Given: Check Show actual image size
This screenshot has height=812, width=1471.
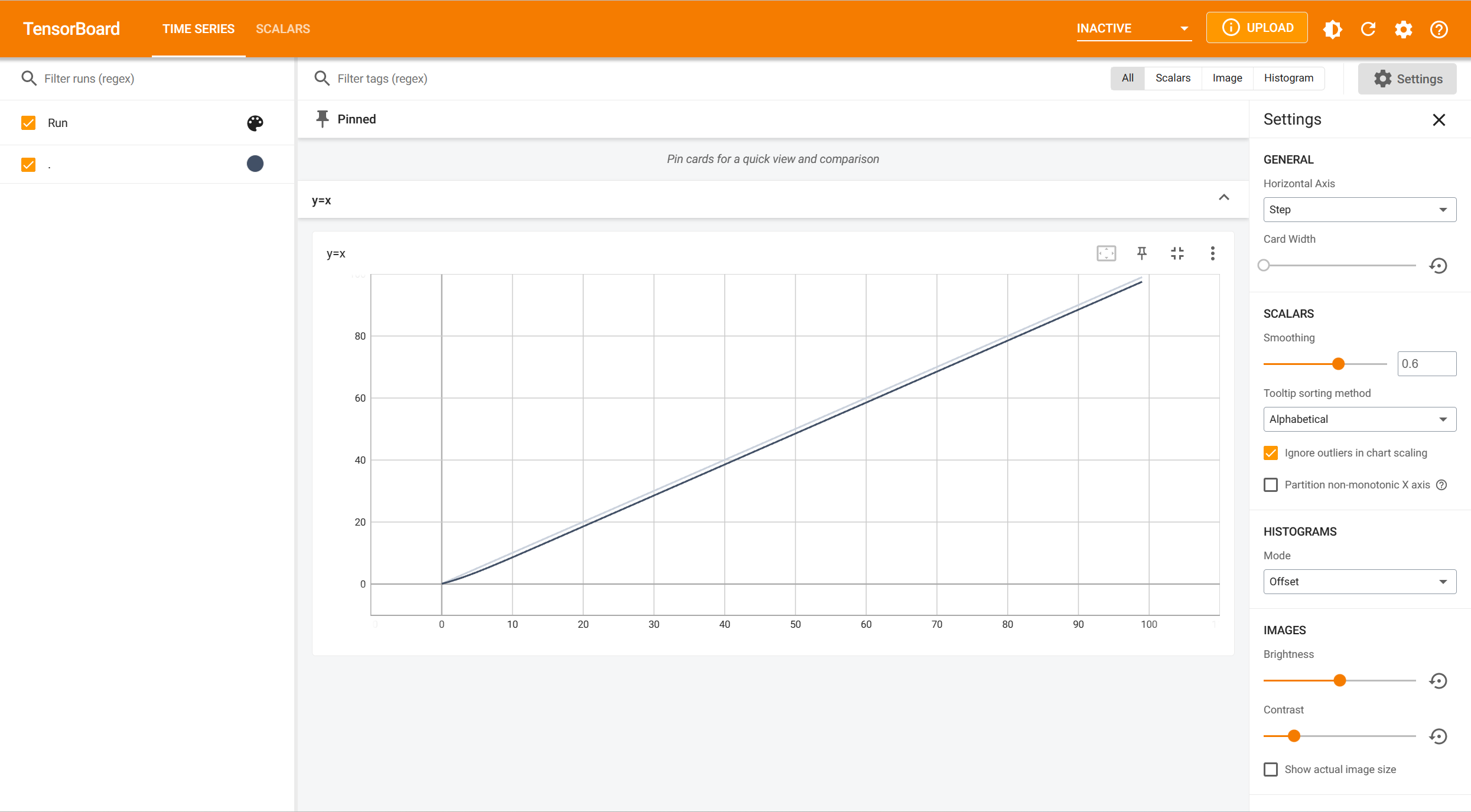Looking at the screenshot, I should [x=1271, y=769].
